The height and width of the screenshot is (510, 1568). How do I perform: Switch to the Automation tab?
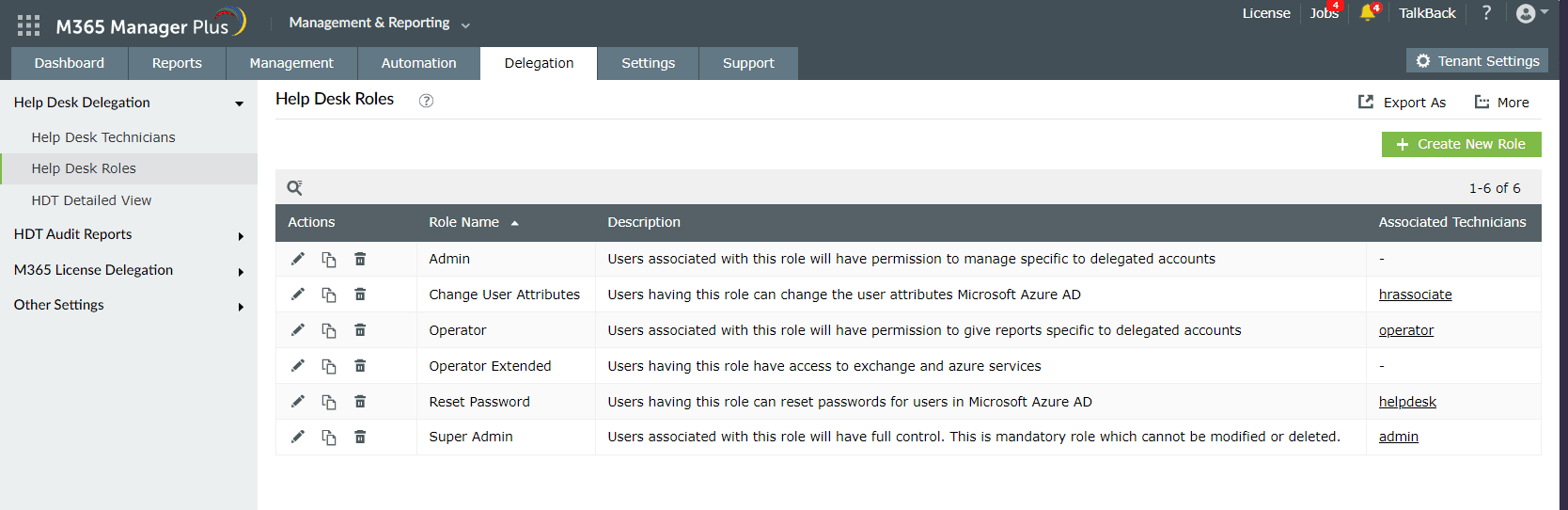tap(418, 63)
